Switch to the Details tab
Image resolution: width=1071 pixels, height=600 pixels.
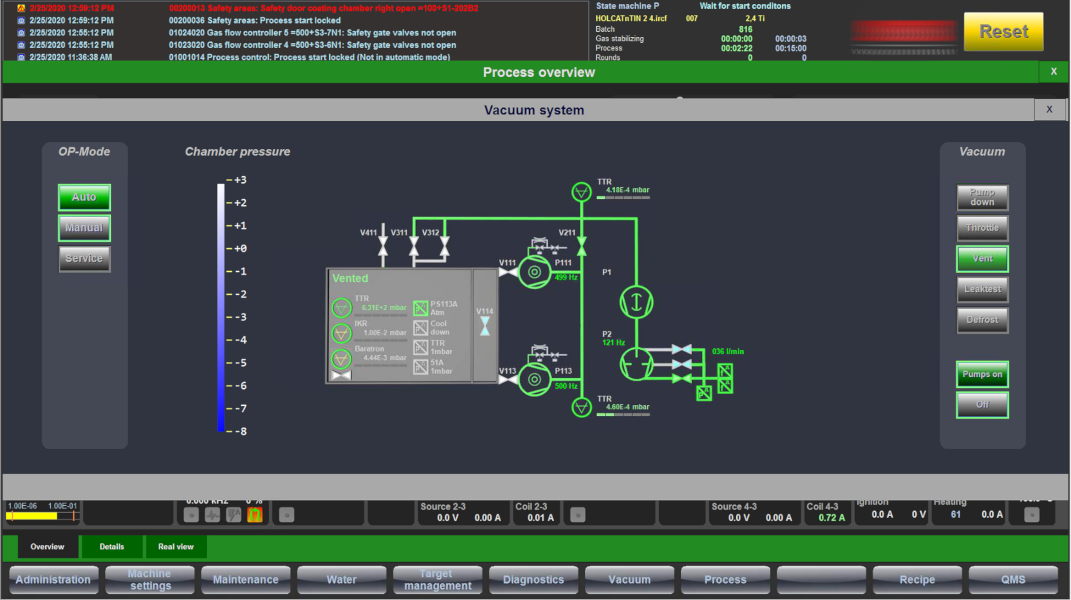tap(111, 547)
